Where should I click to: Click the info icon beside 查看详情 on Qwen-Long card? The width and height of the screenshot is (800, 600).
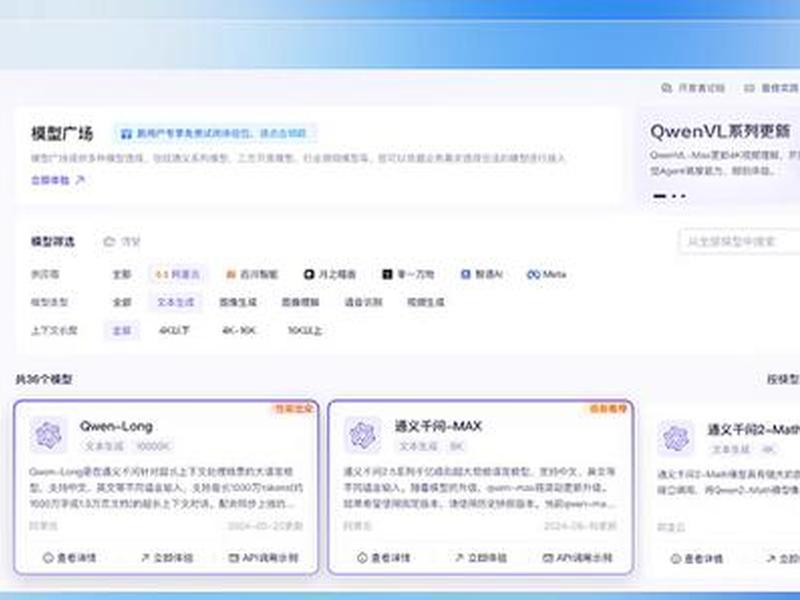[48, 558]
